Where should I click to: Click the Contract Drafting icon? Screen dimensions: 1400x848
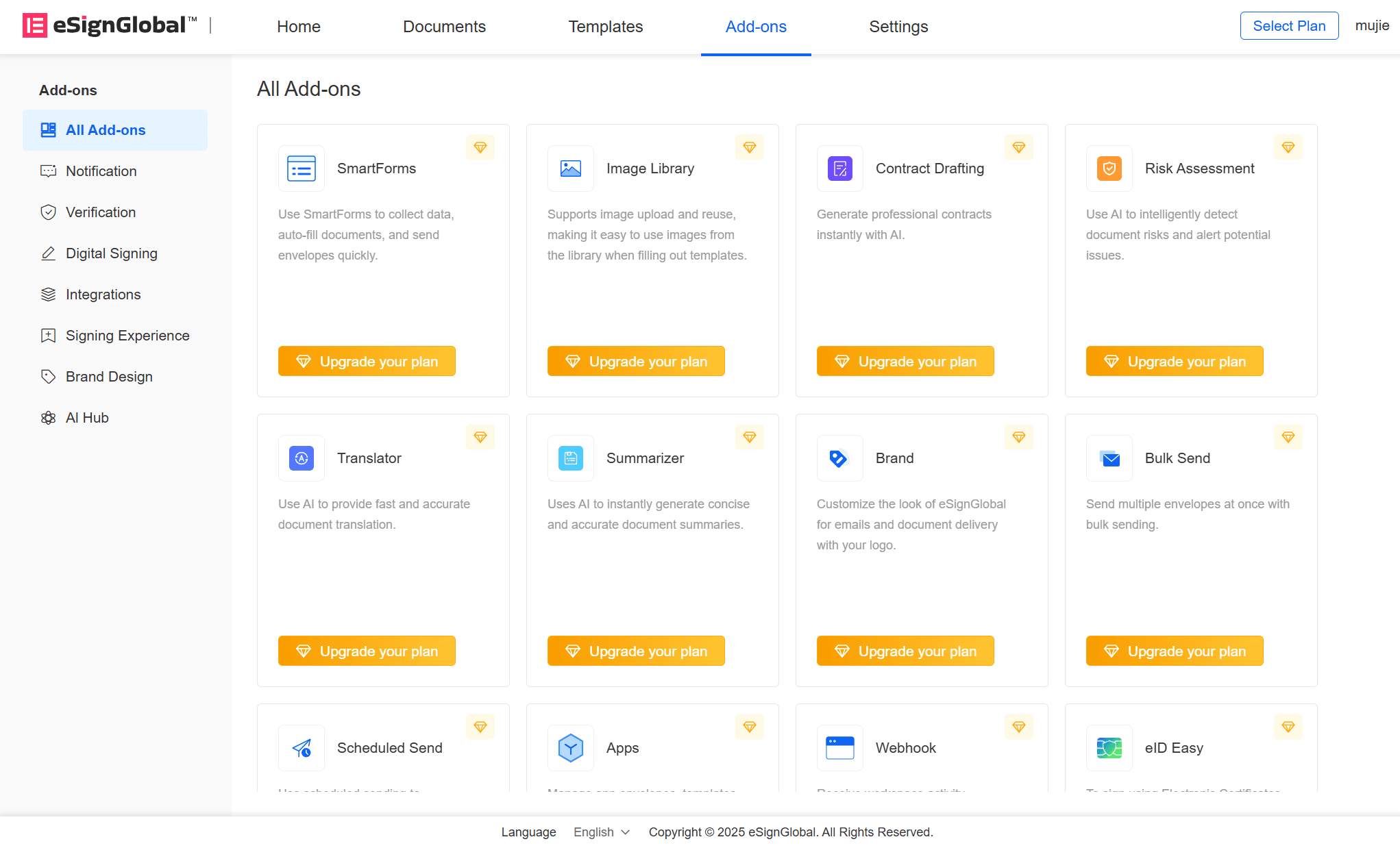tap(840, 169)
